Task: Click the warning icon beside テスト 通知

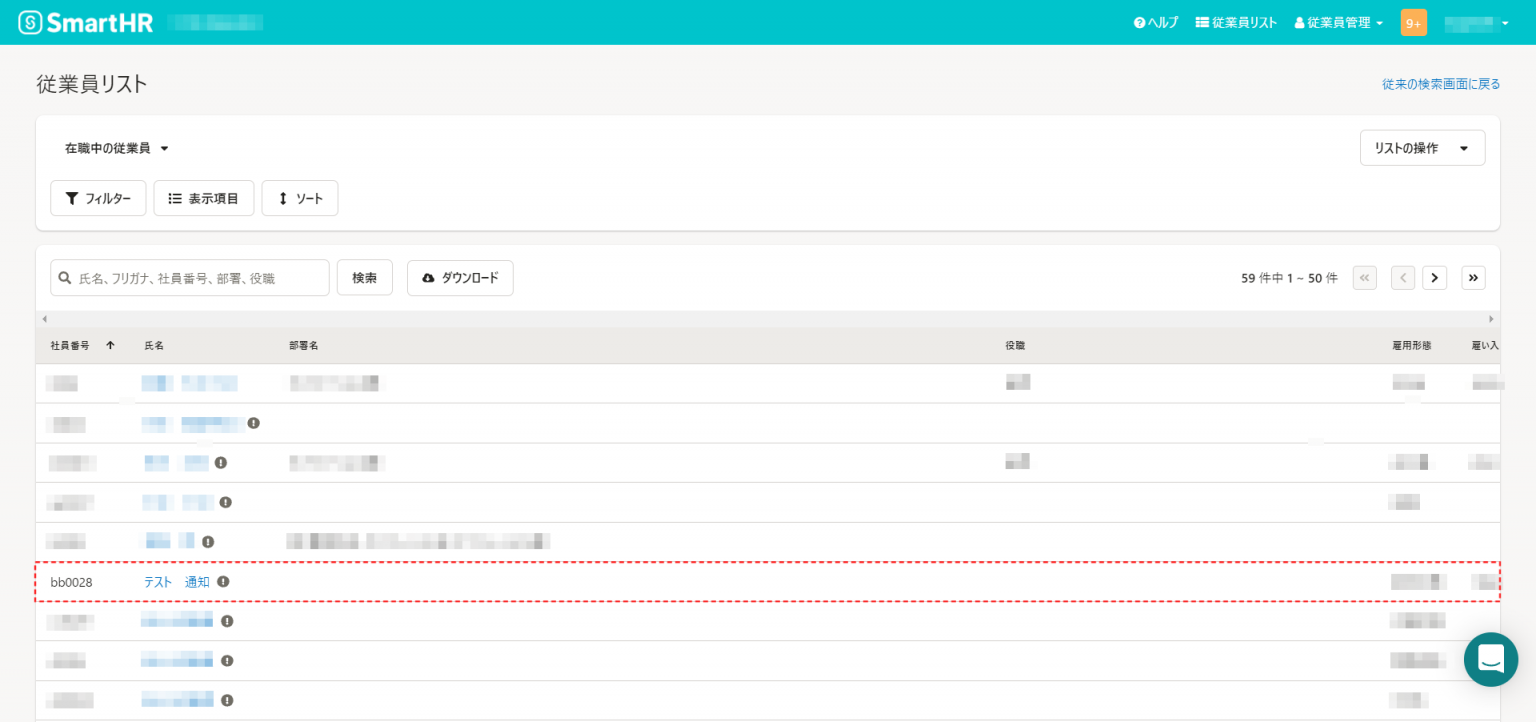Action: pos(223,581)
